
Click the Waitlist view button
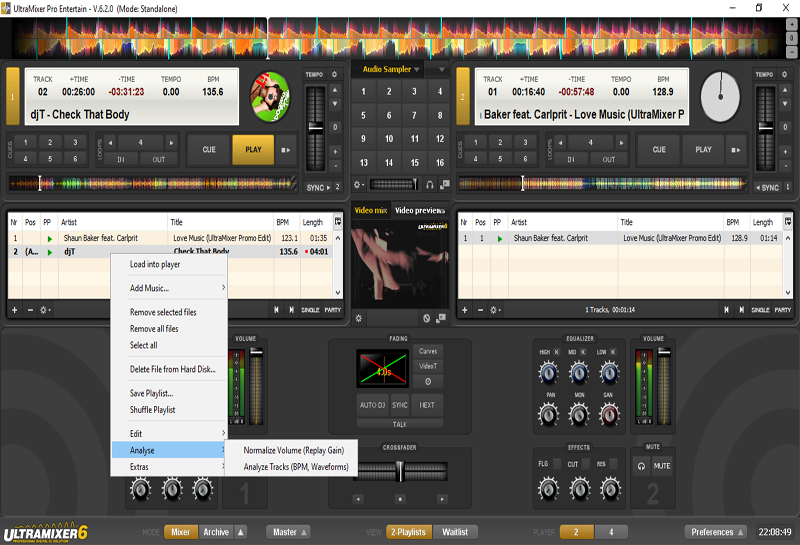(x=455, y=532)
